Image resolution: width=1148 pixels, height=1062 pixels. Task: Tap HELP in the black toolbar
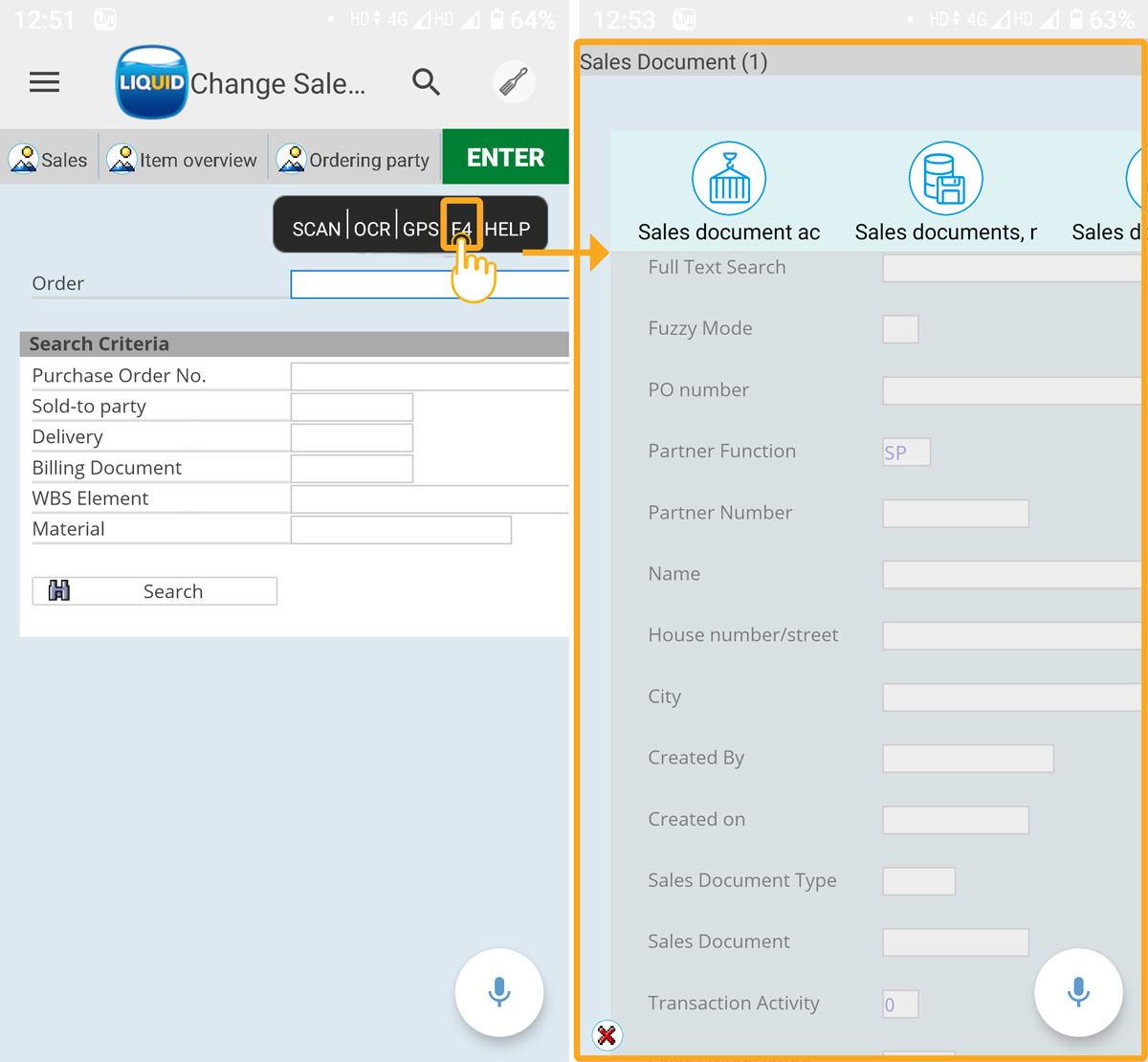click(507, 229)
